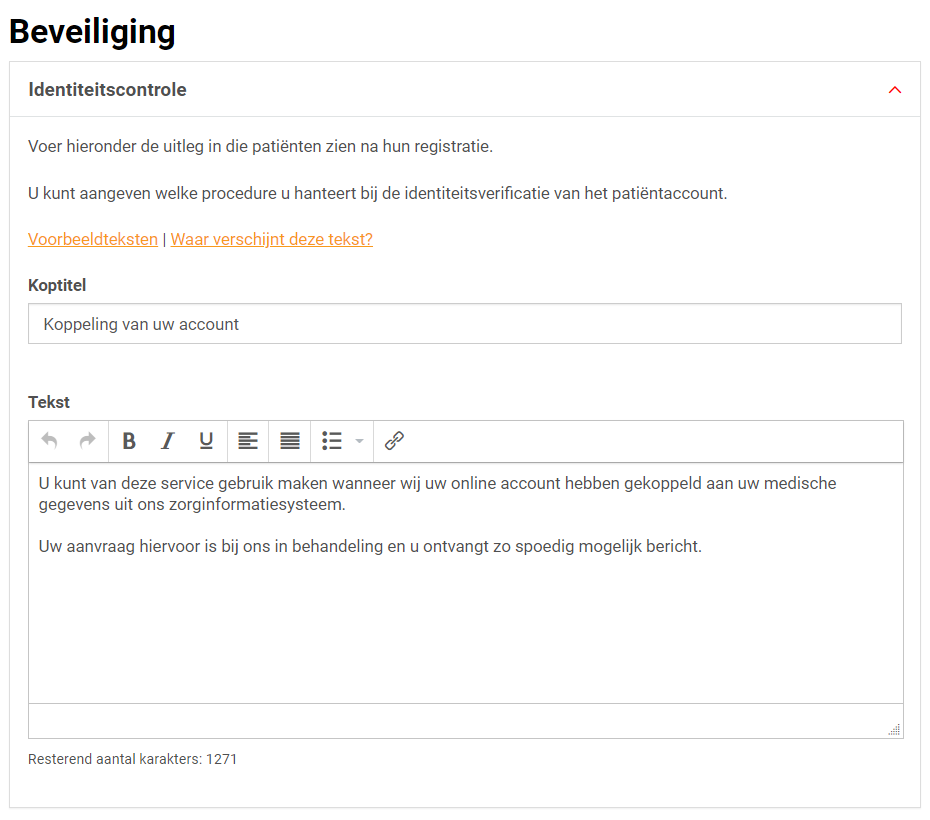The width and height of the screenshot is (930, 820).
Task: Focus the Koptitel input field
Action: point(464,324)
